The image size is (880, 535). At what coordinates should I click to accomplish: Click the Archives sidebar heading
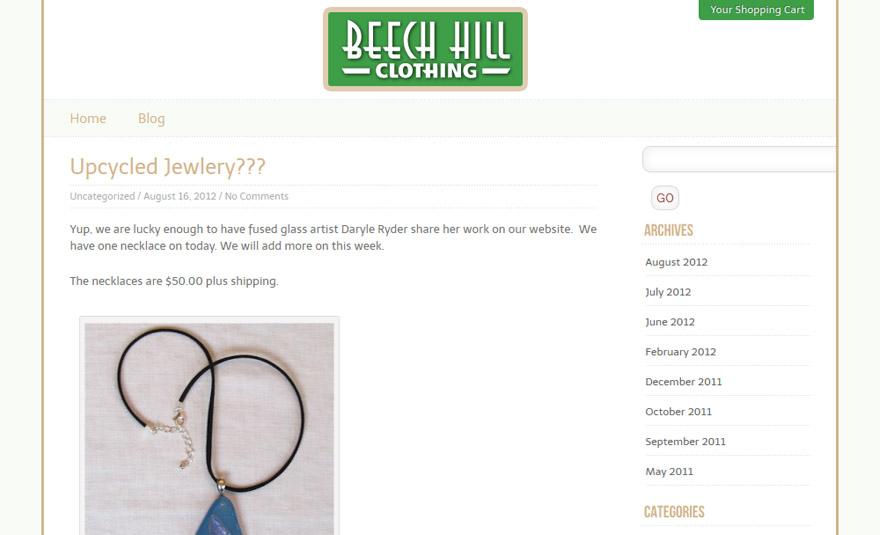click(668, 230)
